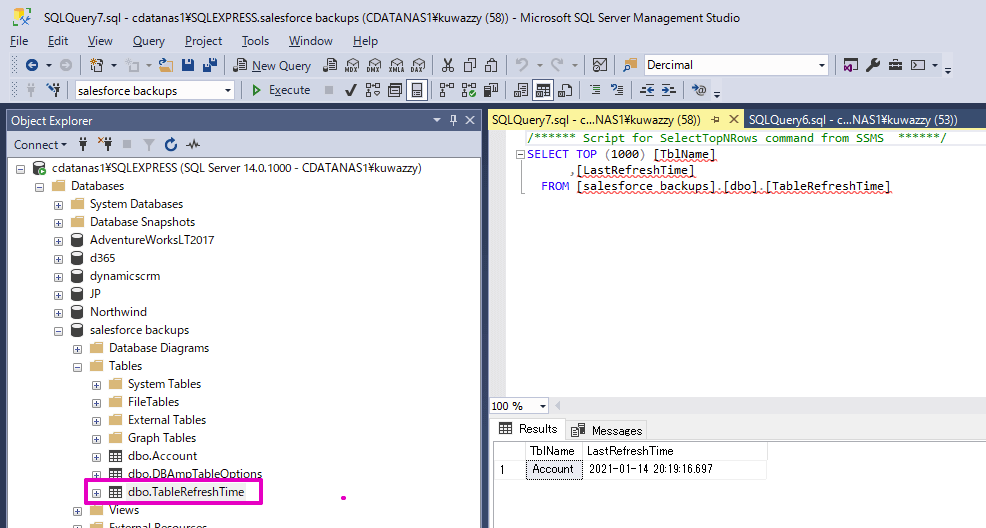Switch to the SQLQuery6.sql tab

click(853, 119)
